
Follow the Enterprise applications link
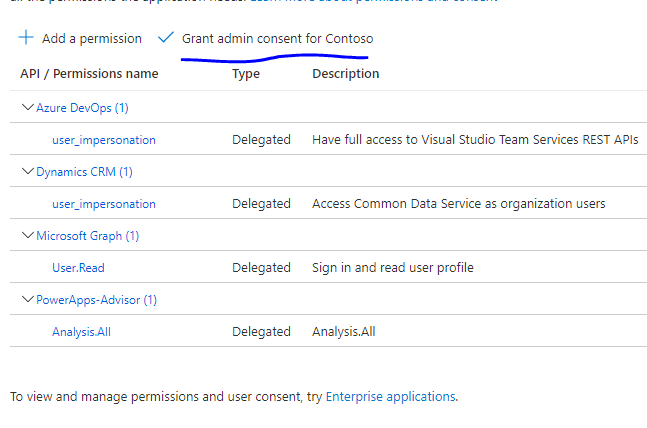(x=390, y=396)
